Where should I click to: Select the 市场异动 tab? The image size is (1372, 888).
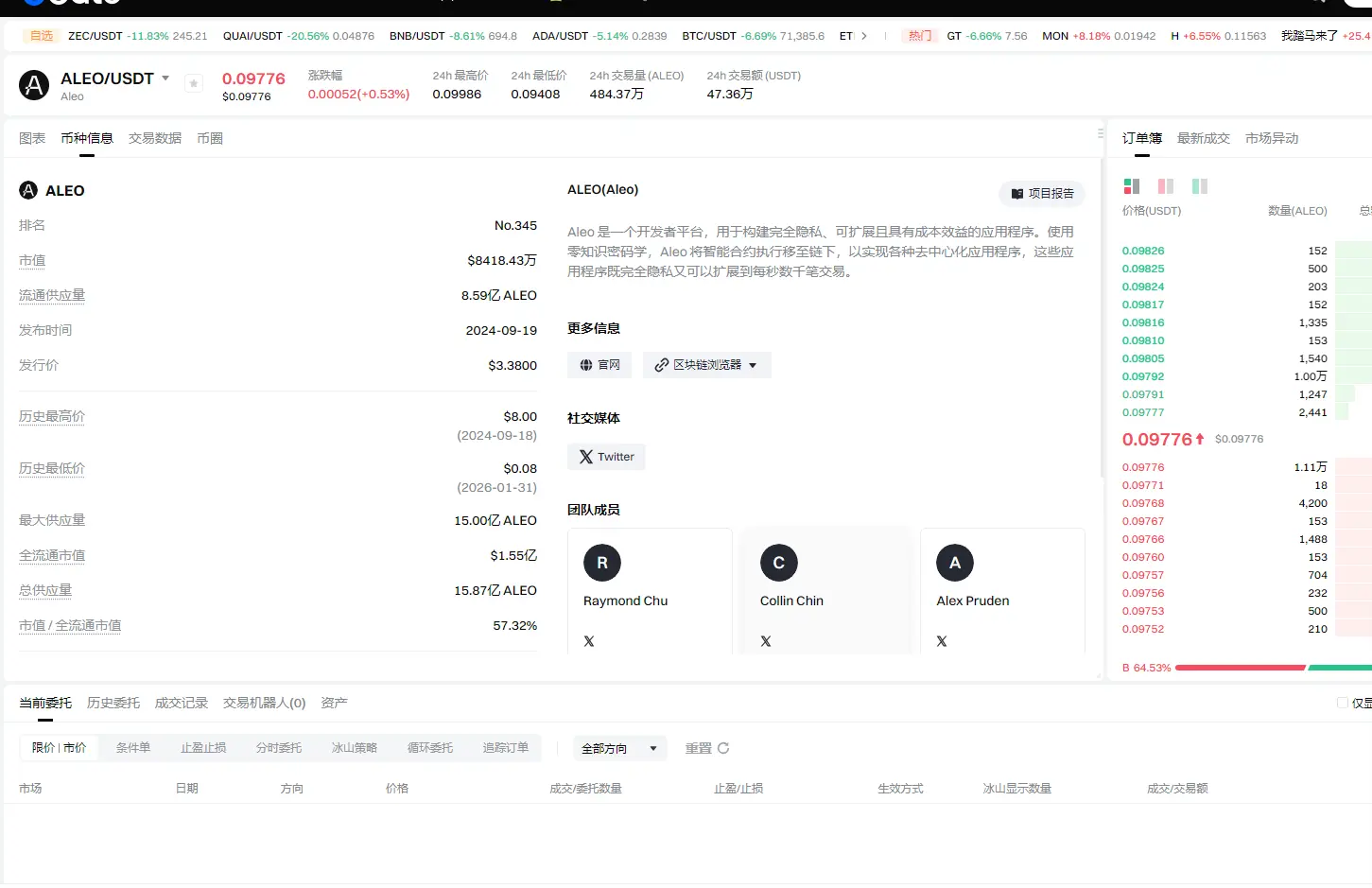[x=1272, y=138]
